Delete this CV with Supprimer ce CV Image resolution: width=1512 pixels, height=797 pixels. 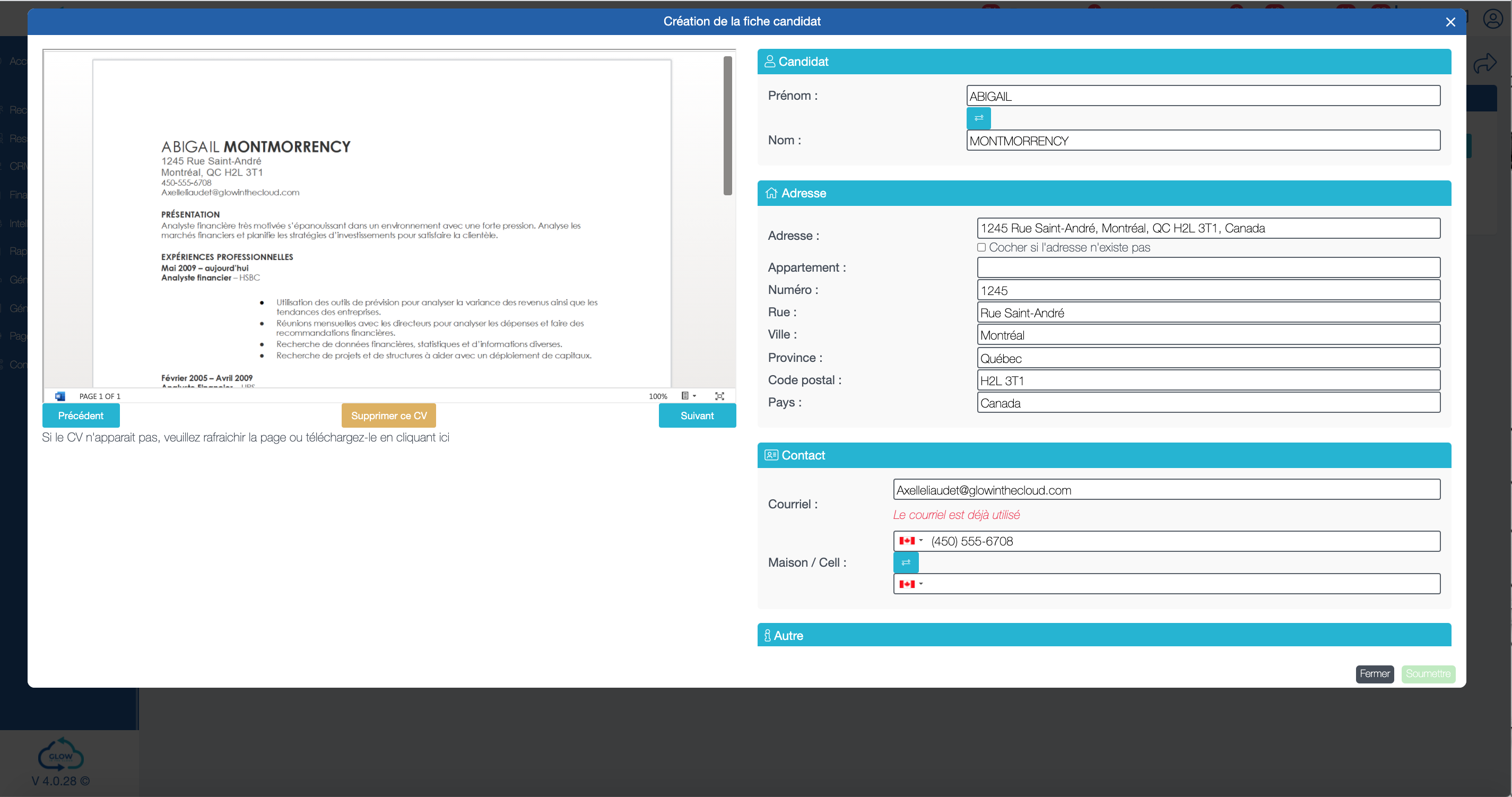(x=388, y=415)
